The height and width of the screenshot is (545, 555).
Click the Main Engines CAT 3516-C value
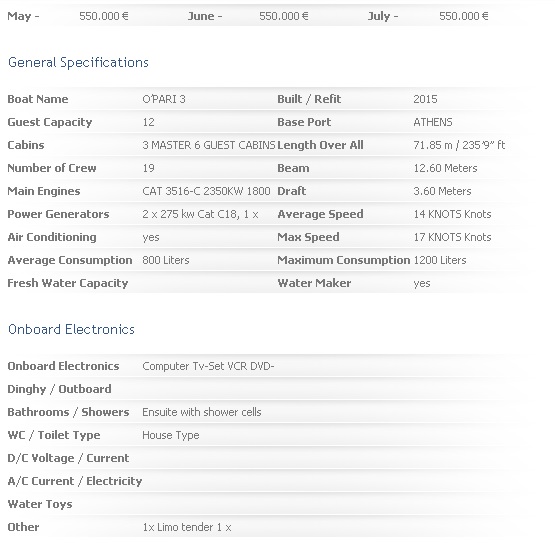206,191
